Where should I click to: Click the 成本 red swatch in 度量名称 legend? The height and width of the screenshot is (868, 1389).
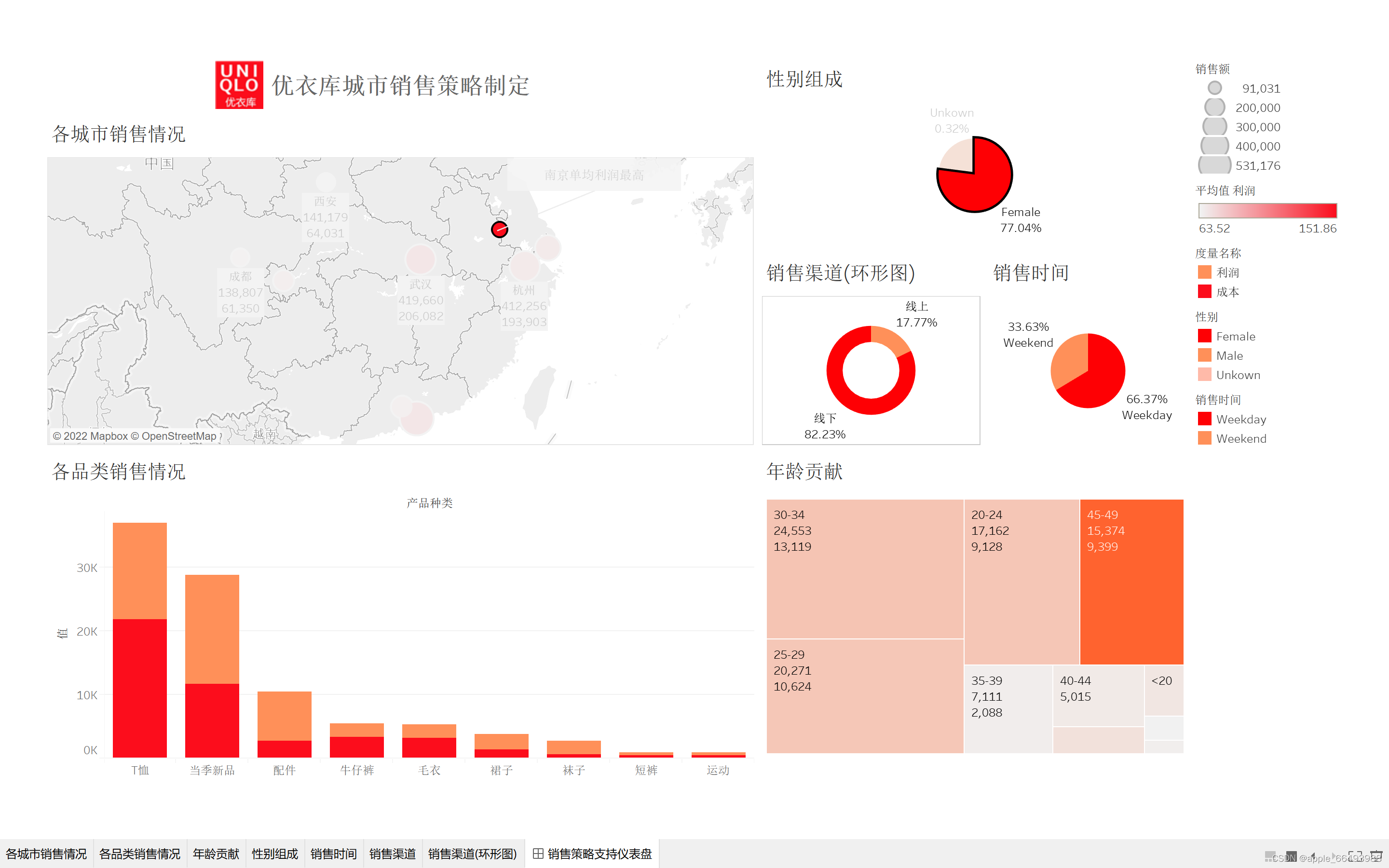click(x=1204, y=292)
